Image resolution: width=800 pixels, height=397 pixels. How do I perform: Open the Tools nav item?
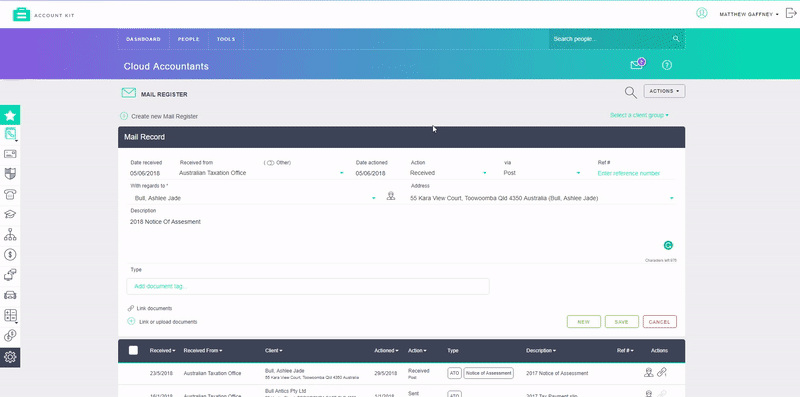[x=226, y=39]
